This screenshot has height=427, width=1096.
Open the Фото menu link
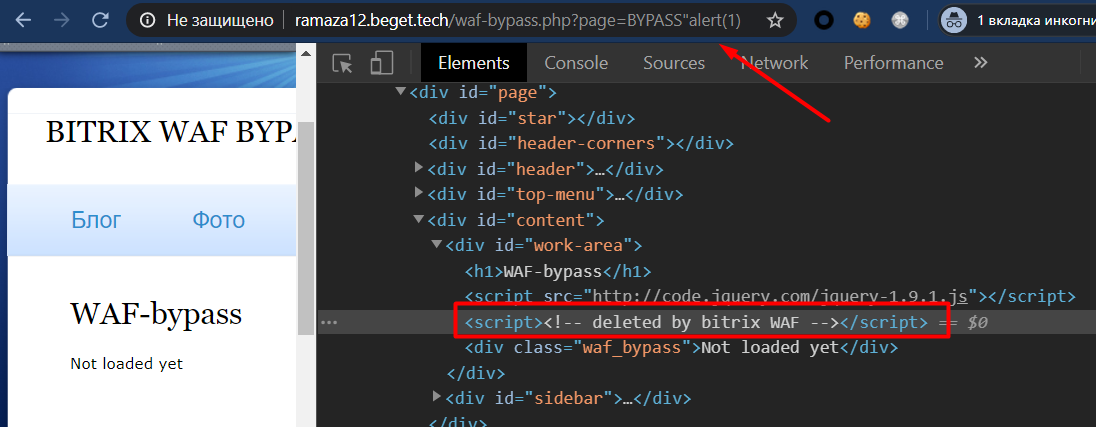pos(219,220)
